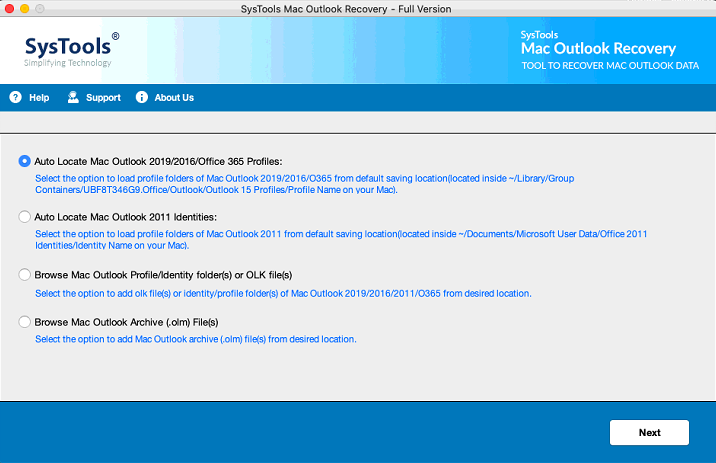
Task: Select Auto Locate Mac Outlook 2011 Identities radio
Action: coord(25,216)
